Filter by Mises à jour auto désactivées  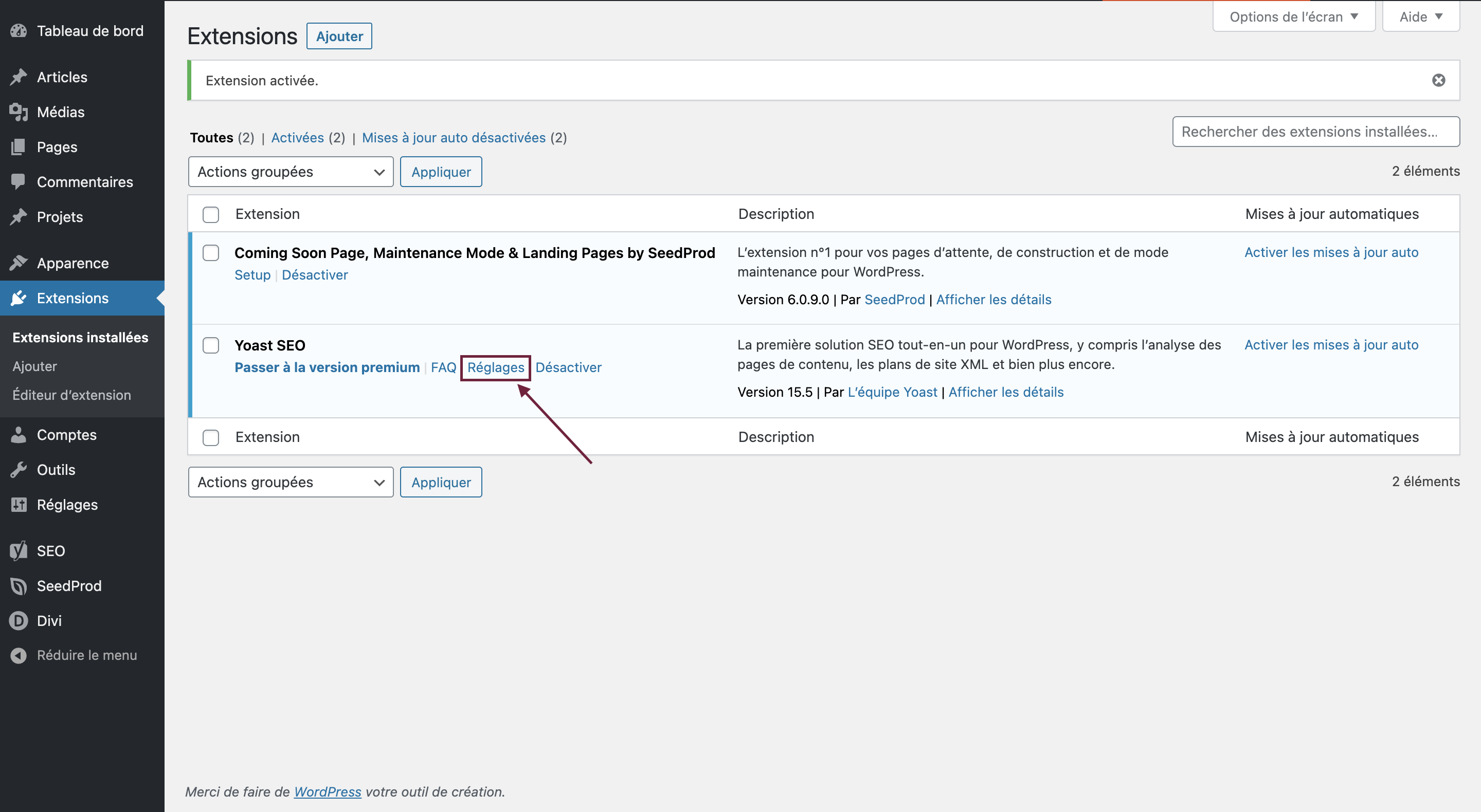[454, 138]
